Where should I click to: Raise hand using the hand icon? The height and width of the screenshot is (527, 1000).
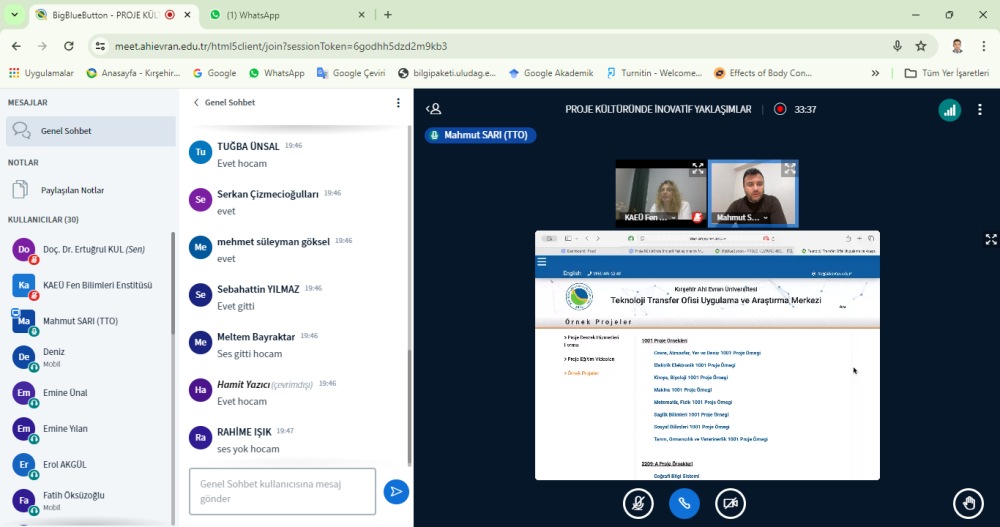pyautogui.click(x=968, y=503)
